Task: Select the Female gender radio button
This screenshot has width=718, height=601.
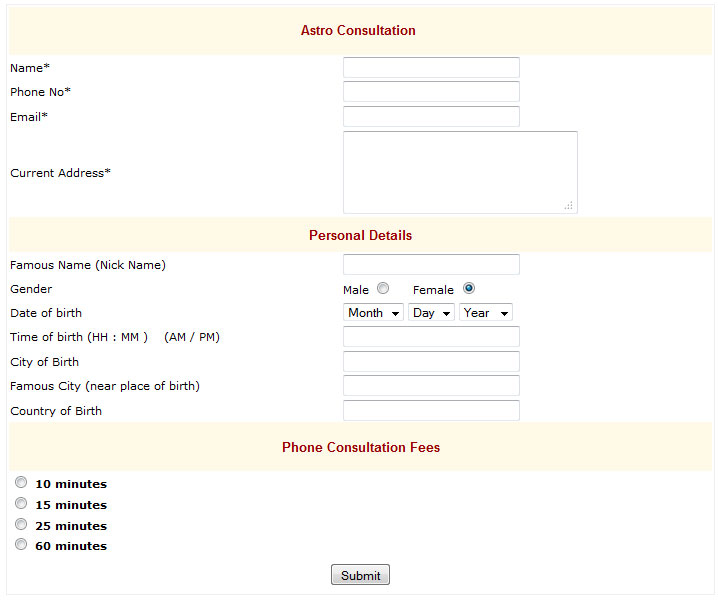Action: (468, 288)
